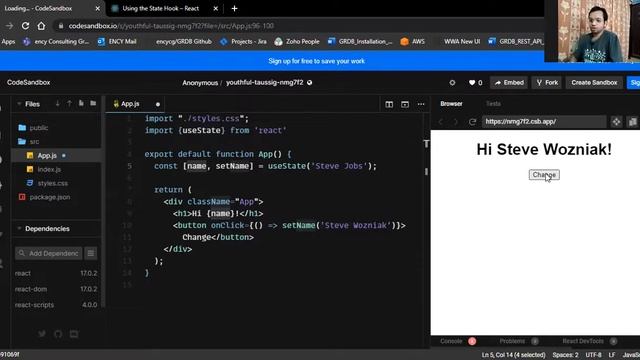Switch to Browser preview tab
640x360 pixels.
tap(451, 104)
